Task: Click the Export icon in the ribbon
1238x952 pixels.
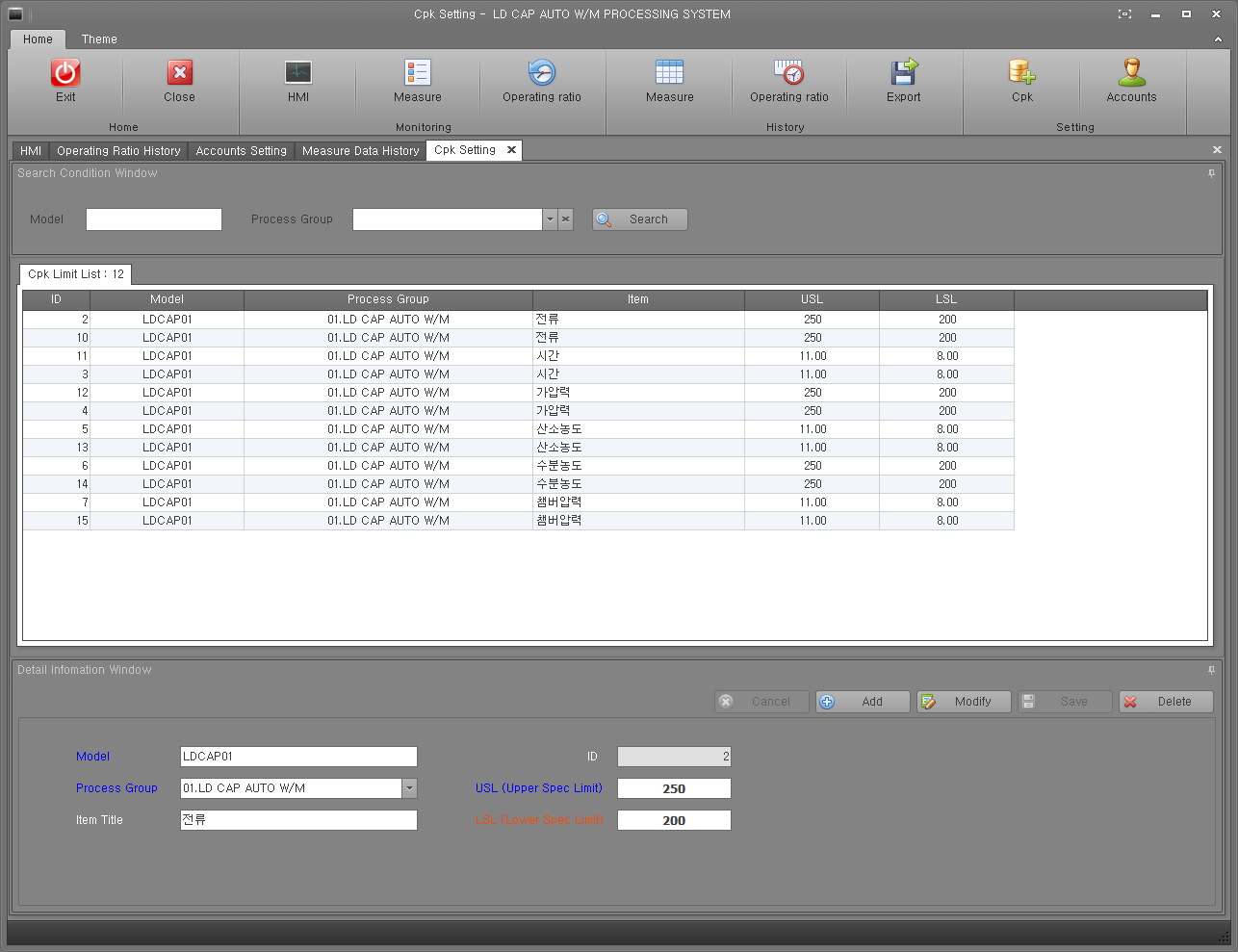Action: pos(904,73)
